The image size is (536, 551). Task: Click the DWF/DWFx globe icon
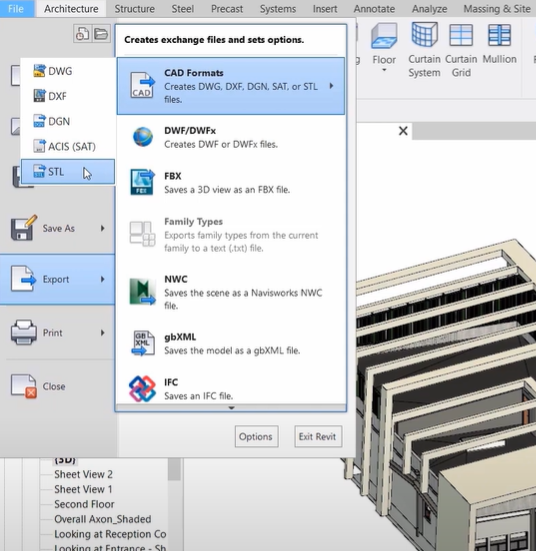143,137
